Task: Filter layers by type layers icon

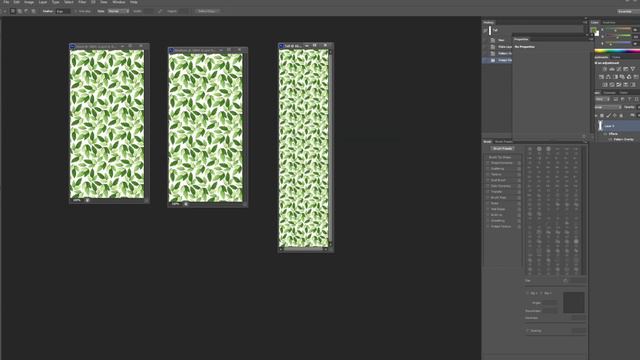Action: pyautogui.click(x=629, y=99)
